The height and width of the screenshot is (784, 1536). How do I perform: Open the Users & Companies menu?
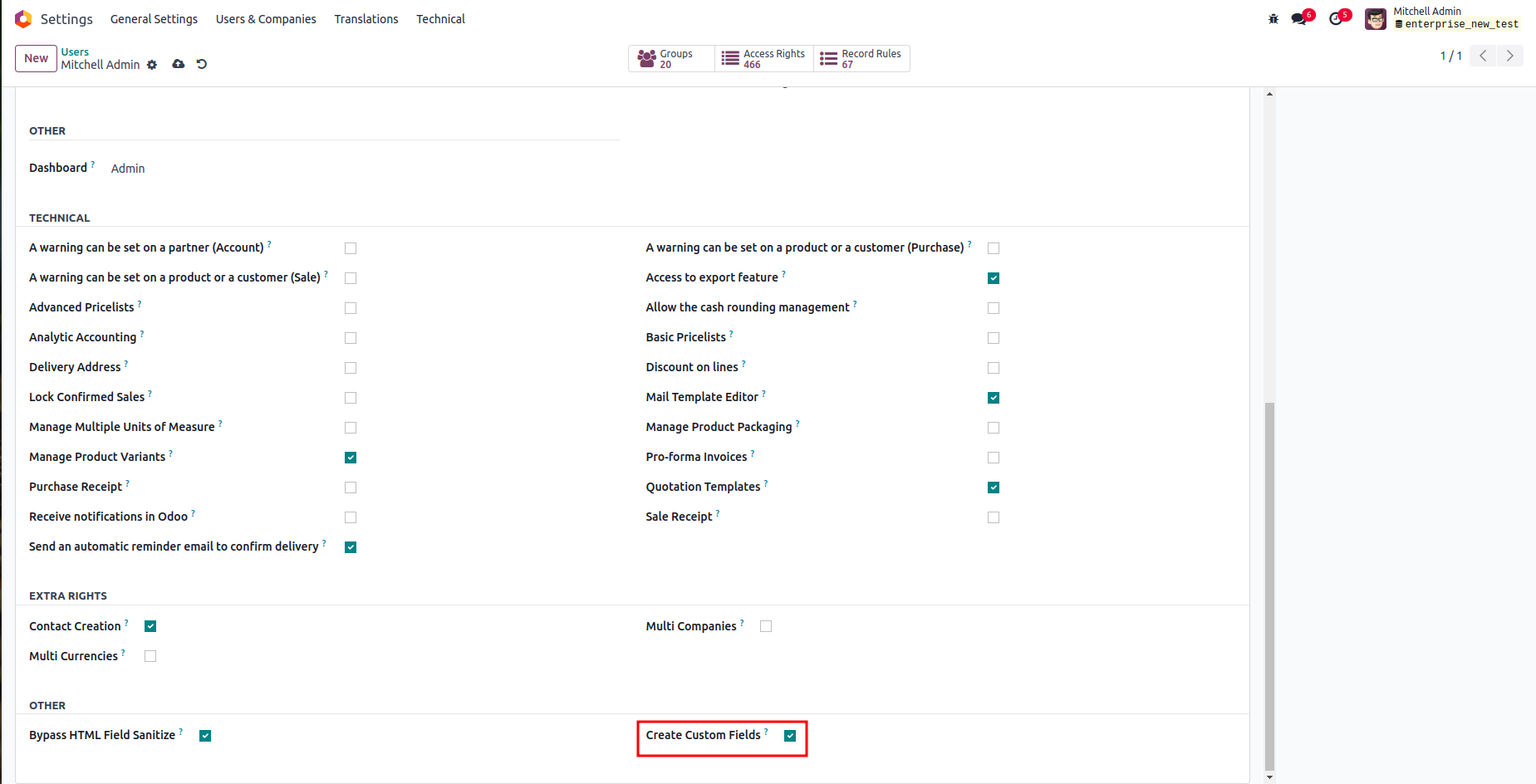coord(266,19)
